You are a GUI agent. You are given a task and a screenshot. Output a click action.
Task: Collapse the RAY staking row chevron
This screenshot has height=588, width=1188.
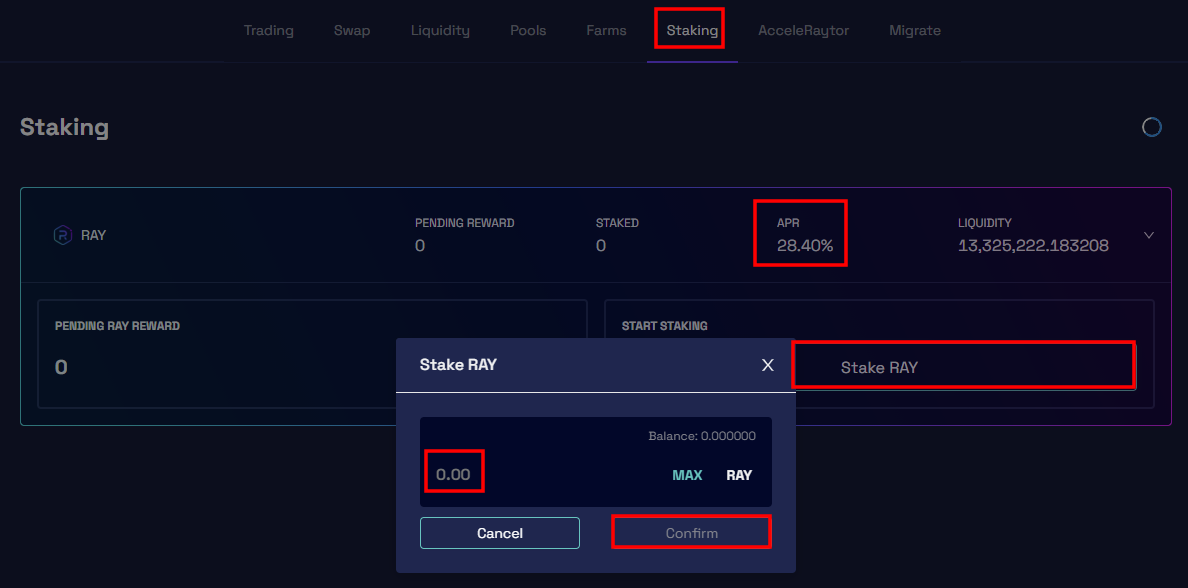[1149, 235]
